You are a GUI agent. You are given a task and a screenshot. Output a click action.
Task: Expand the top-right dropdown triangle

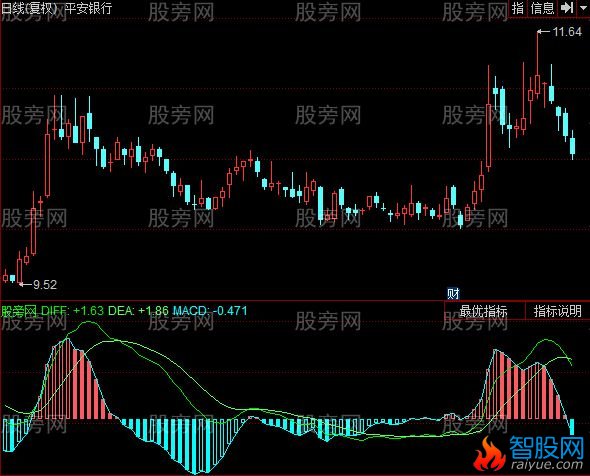point(583,8)
